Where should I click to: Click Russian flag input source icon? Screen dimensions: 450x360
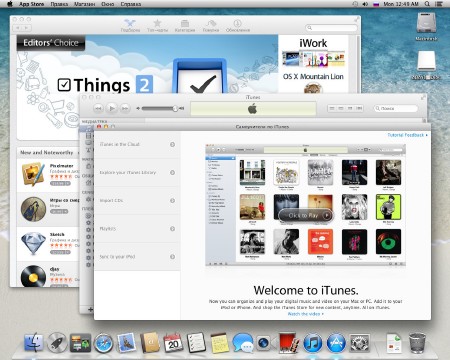coord(376,4)
